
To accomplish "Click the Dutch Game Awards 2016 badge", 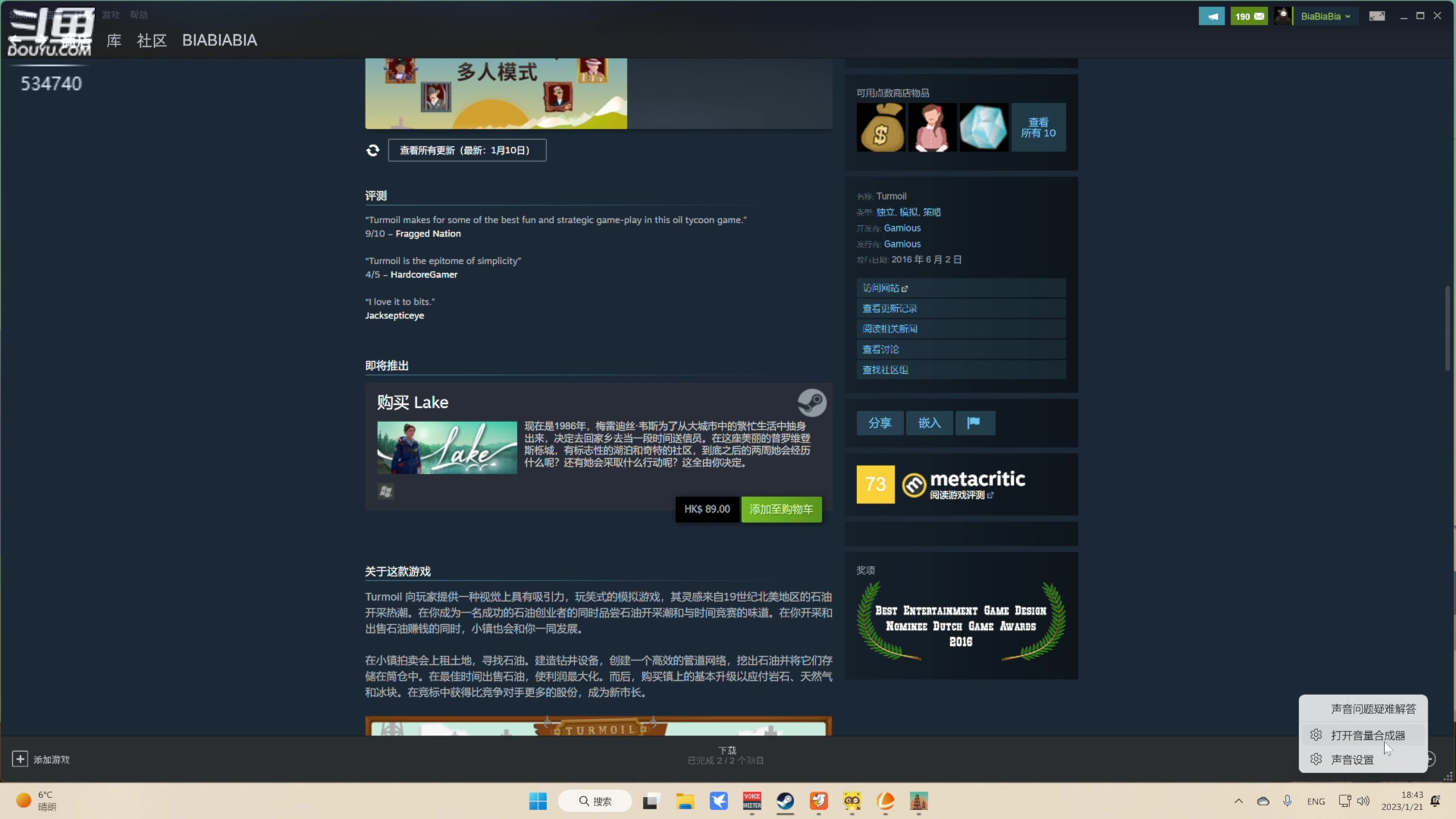I will (961, 622).
